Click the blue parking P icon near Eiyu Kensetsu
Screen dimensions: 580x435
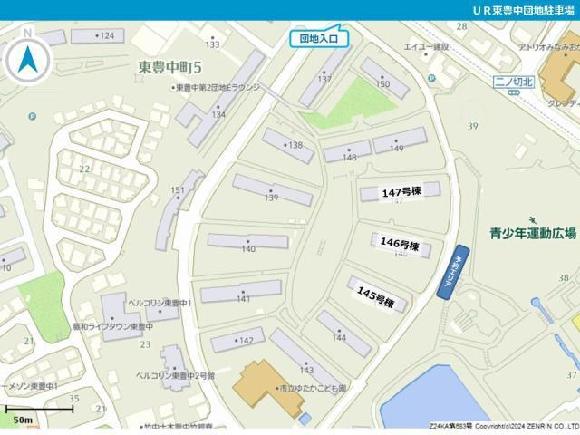click(431, 78)
